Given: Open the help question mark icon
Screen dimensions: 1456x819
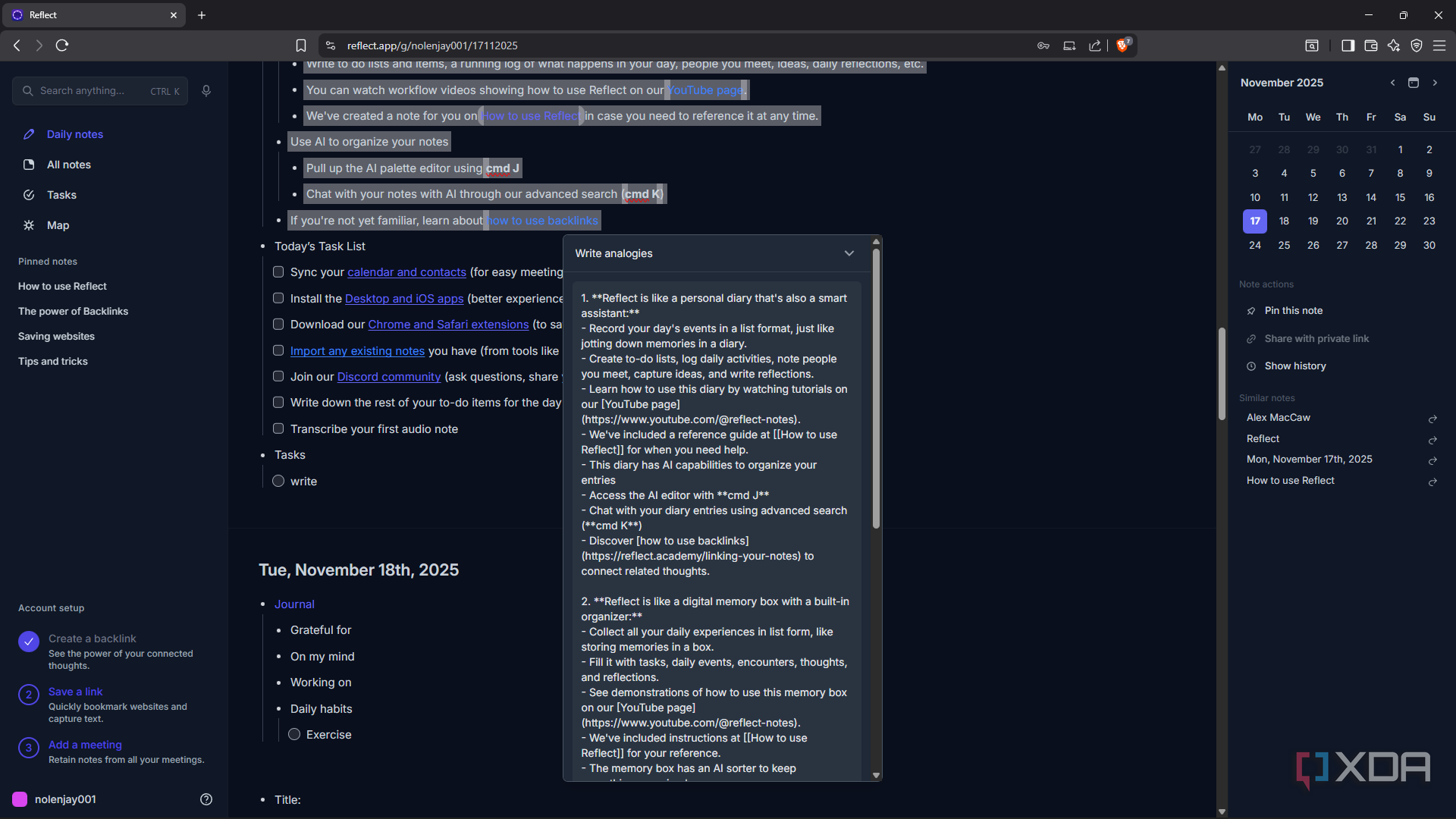Looking at the screenshot, I should [x=206, y=799].
